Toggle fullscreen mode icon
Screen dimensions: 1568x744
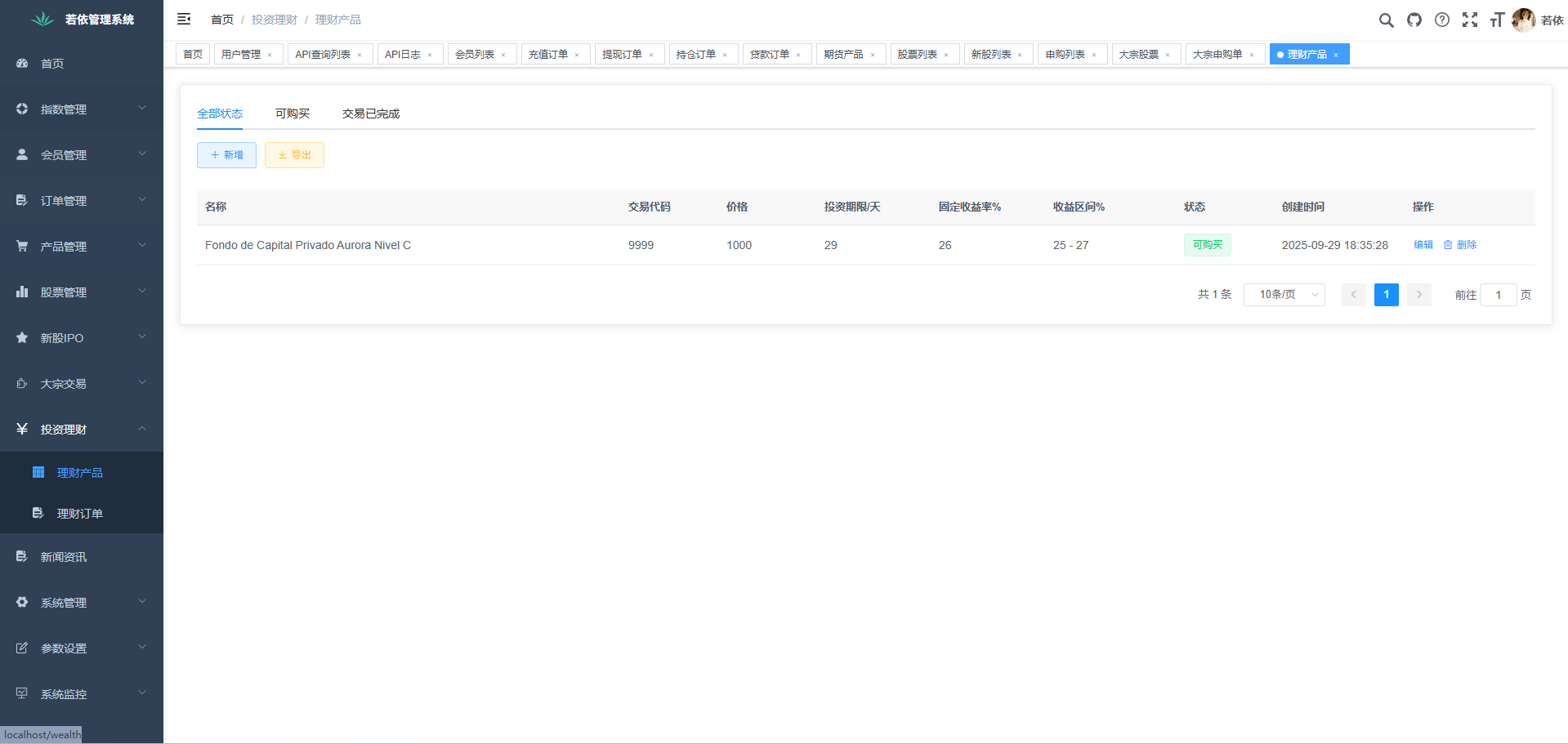[x=1470, y=20]
